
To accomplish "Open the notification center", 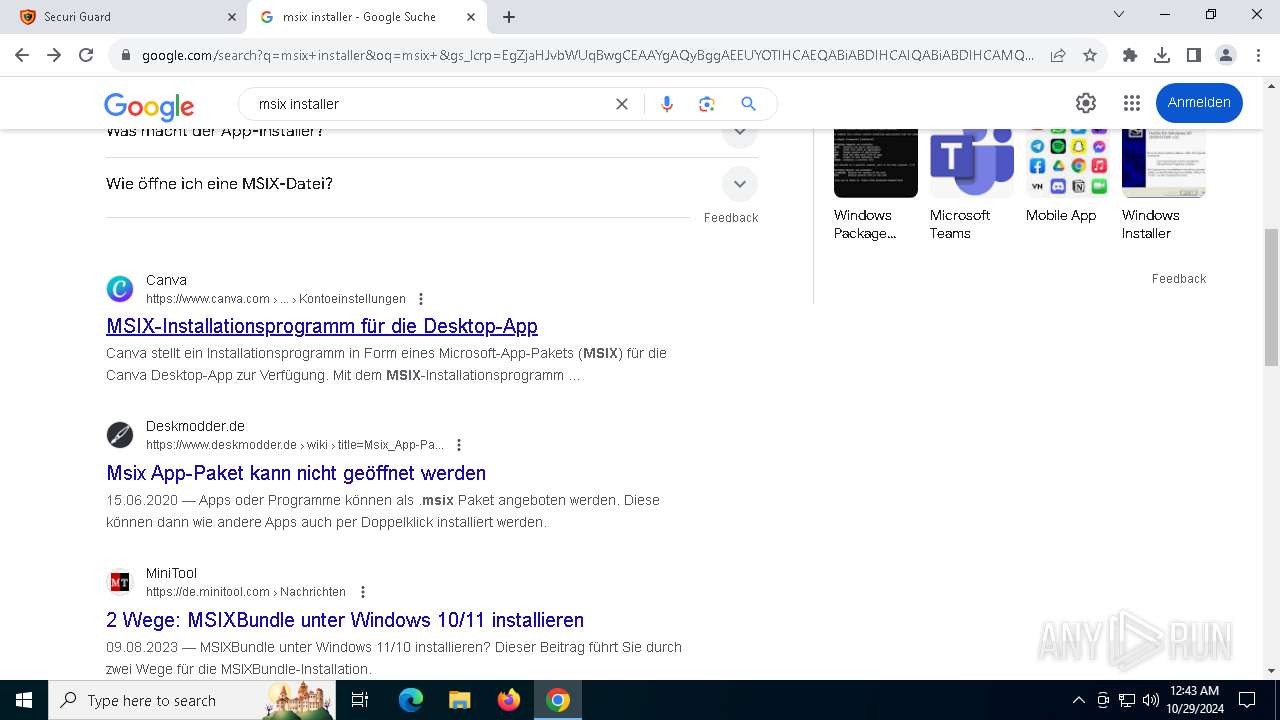I will [1247, 700].
